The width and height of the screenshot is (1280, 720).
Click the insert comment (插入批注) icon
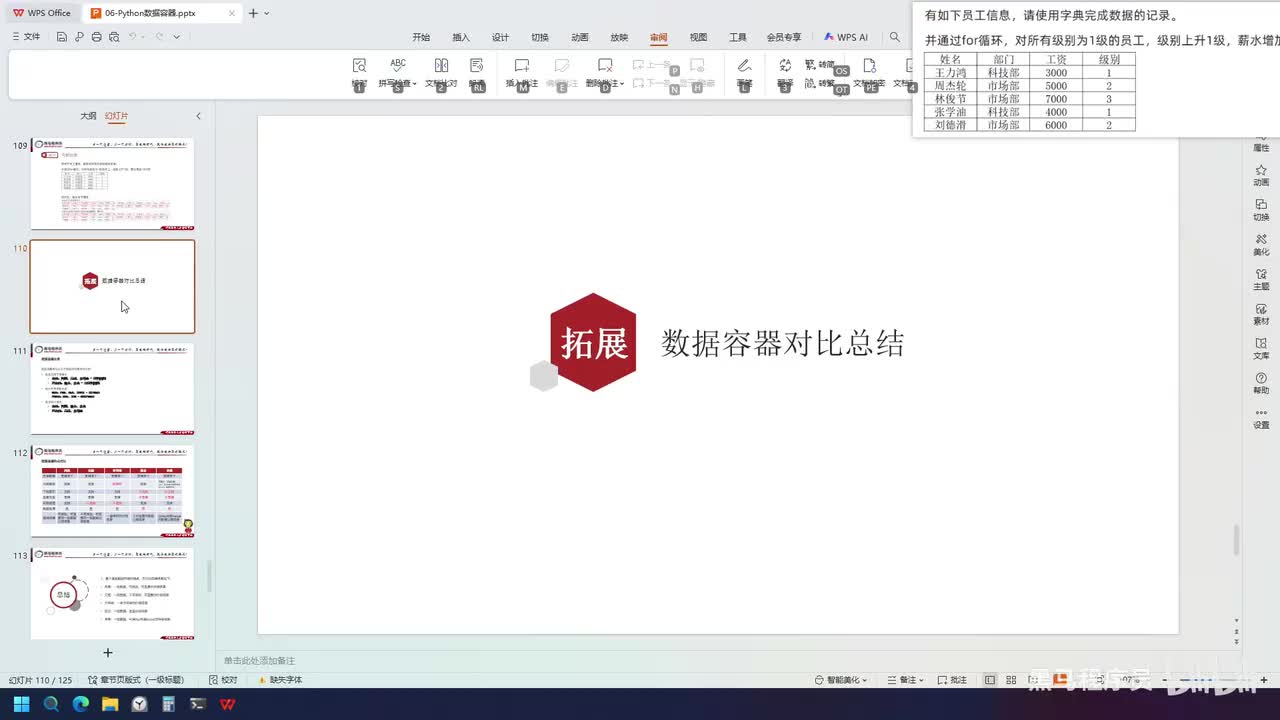522,65
